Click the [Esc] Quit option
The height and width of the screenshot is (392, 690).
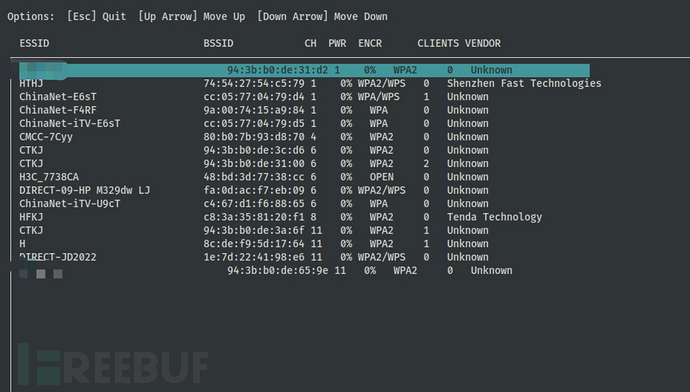[96, 17]
